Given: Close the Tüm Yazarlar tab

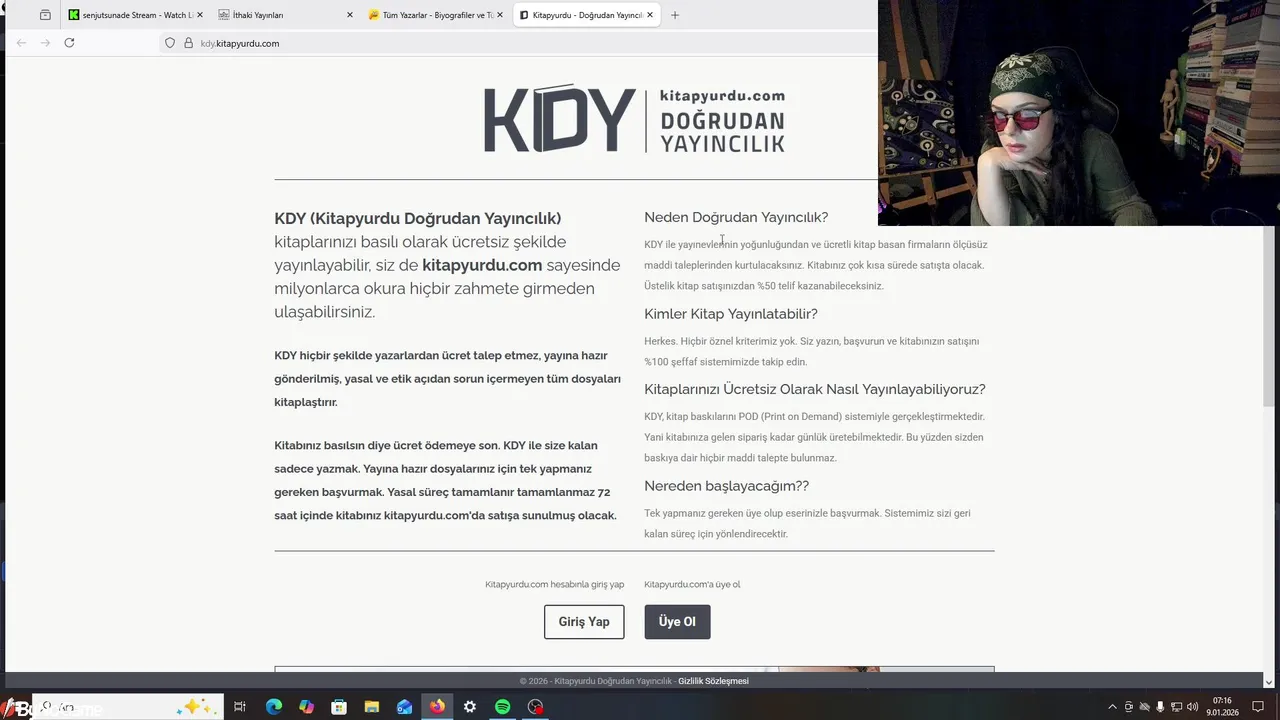Looking at the screenshot, I should tap(500, 15).
